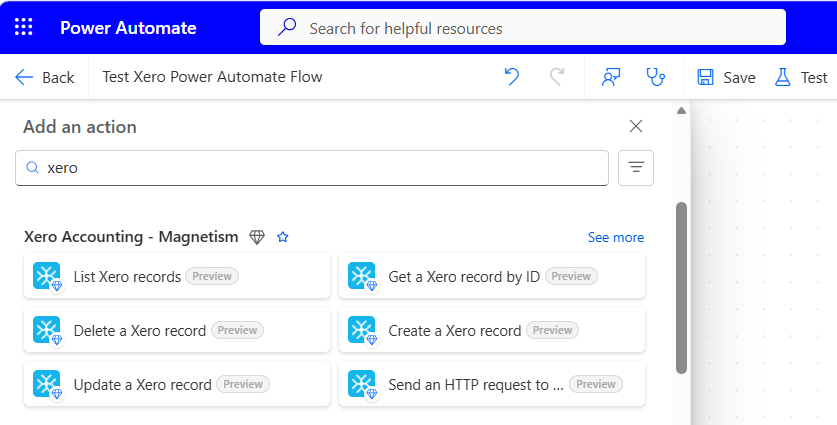This screenshot has height=425, width=837.
Task: Click the Add an action heading
Action: [80, 127]
